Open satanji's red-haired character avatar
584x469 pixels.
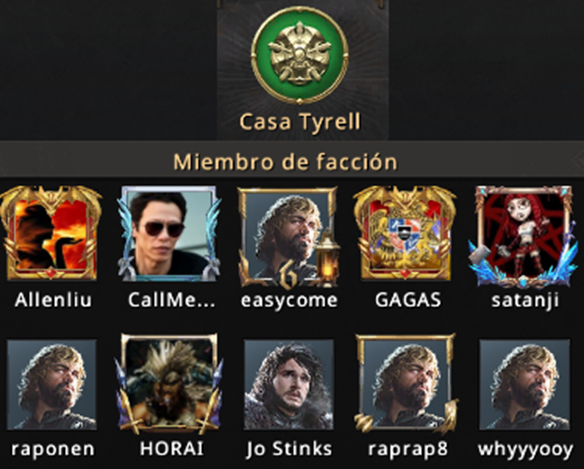pyautogui.click(x=523, y=237)
